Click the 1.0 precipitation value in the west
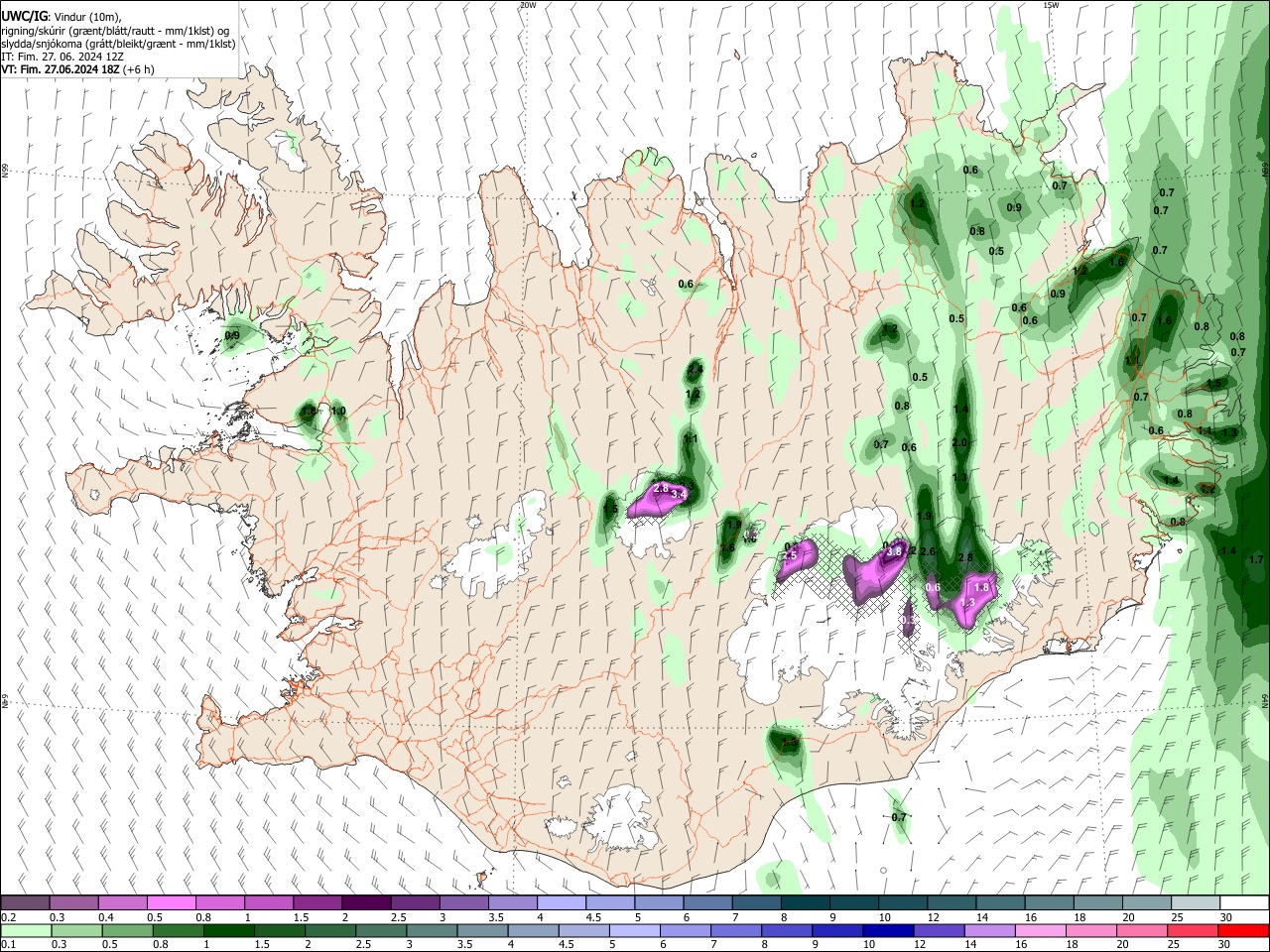Viewport: 1270px width, 952px height. [x=338, y=412]
